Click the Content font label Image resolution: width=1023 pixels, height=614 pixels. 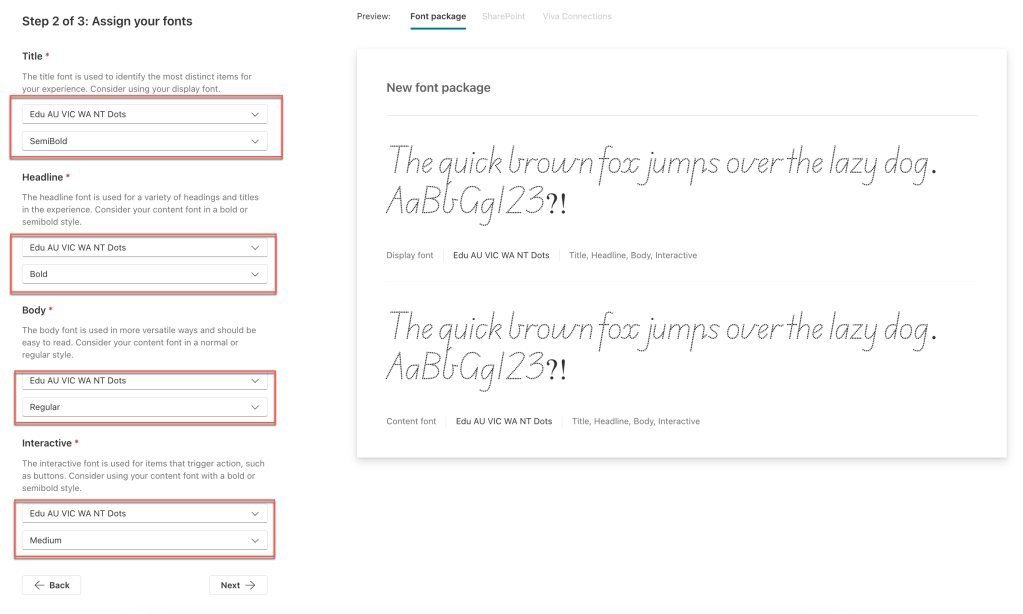pos(411,422)
